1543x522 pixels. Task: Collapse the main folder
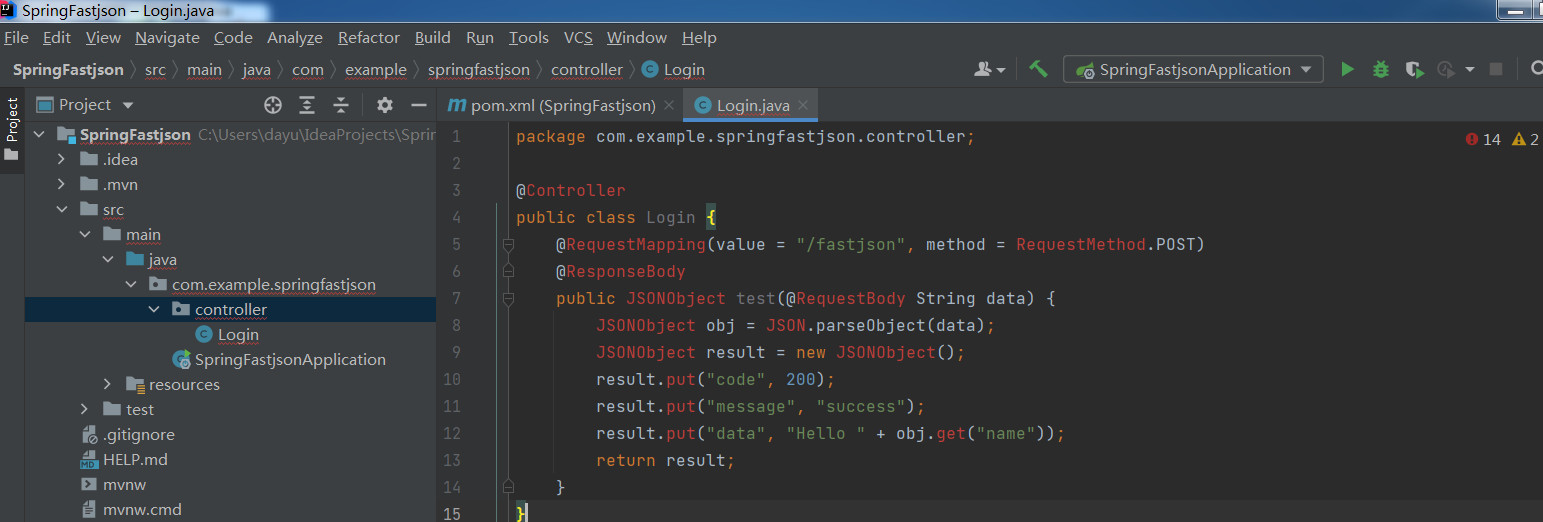[x=85, y=235]
